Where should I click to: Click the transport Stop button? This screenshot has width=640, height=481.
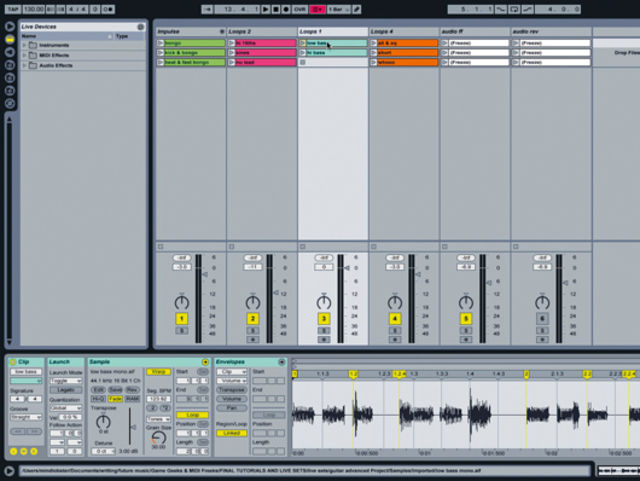(x=276, y=9)
